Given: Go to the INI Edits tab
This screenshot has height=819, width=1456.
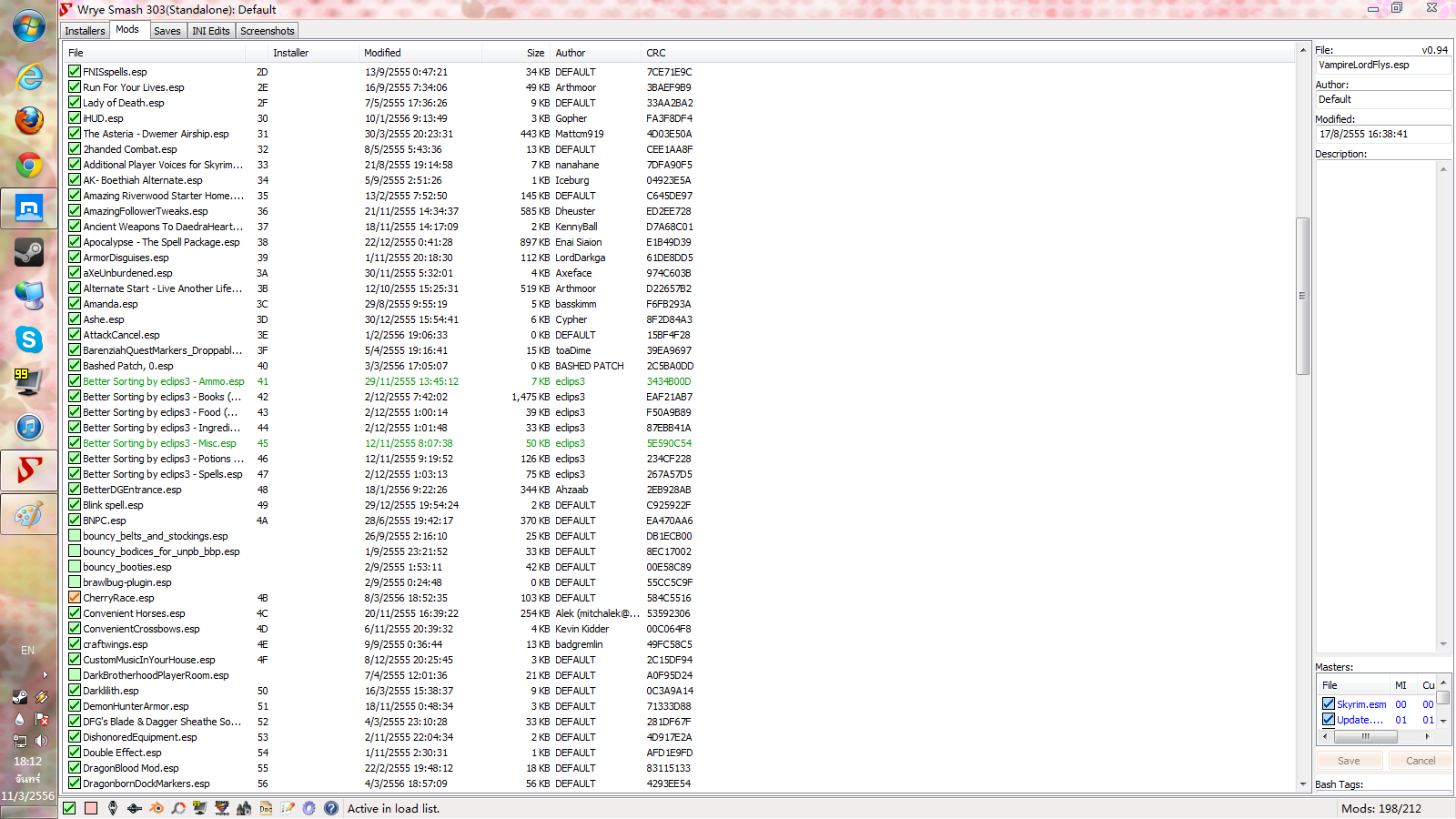Looking at the screenshot, I should pos(211,31).
